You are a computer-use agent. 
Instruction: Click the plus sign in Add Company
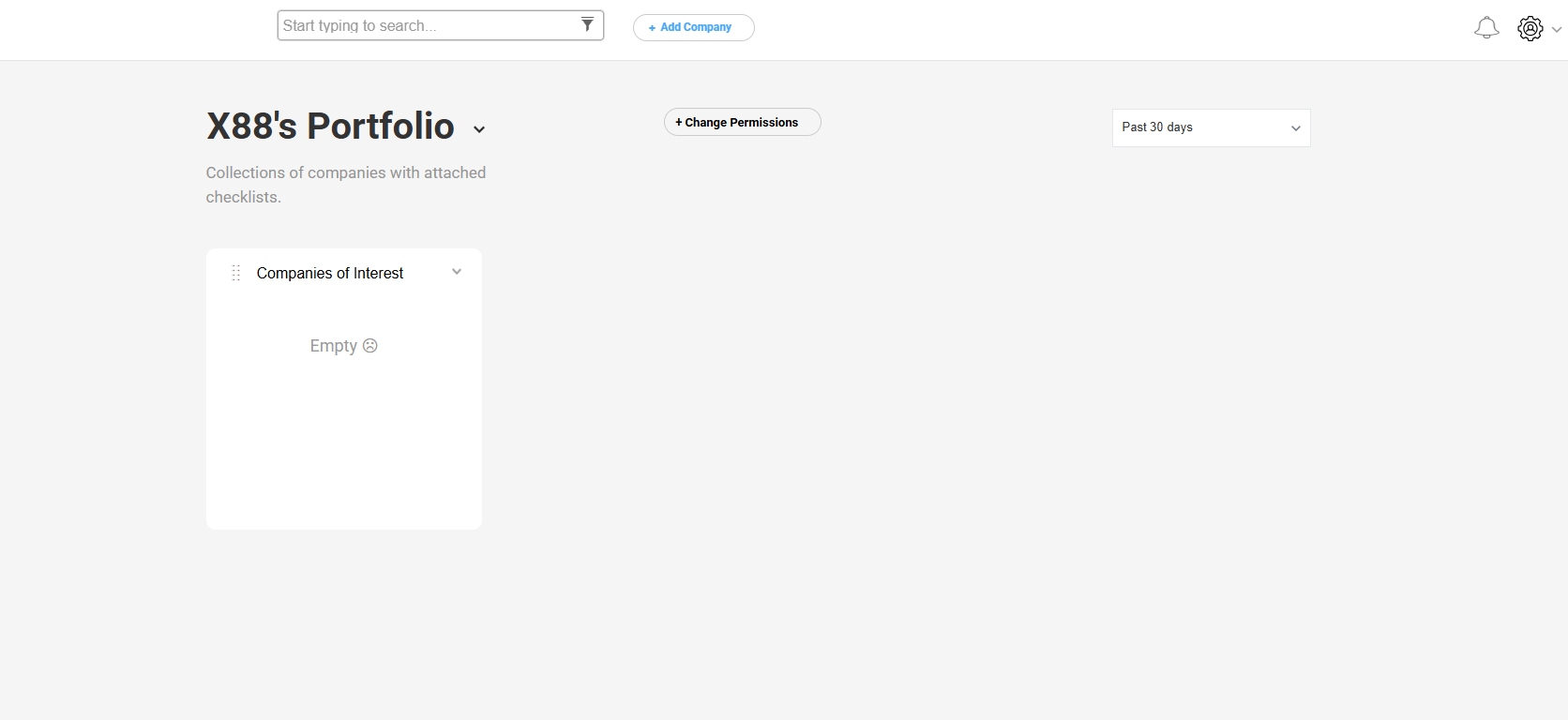[x=652, y=28]
